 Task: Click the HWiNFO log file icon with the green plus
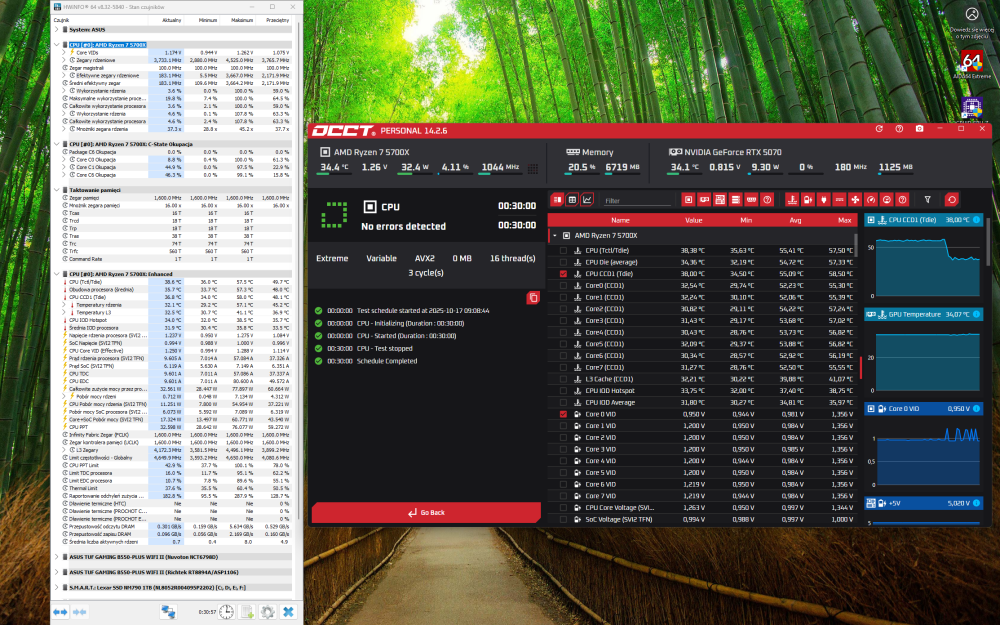click(x=247, y=611)
